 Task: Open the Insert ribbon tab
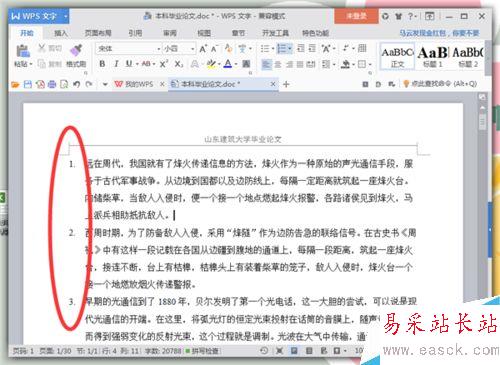click(x=61, y=33)
